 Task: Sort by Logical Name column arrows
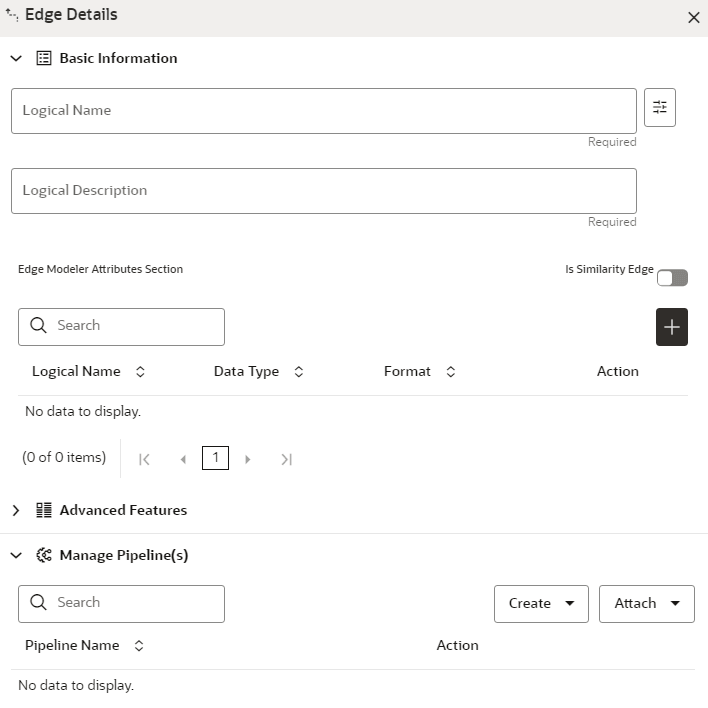point(140,372)
